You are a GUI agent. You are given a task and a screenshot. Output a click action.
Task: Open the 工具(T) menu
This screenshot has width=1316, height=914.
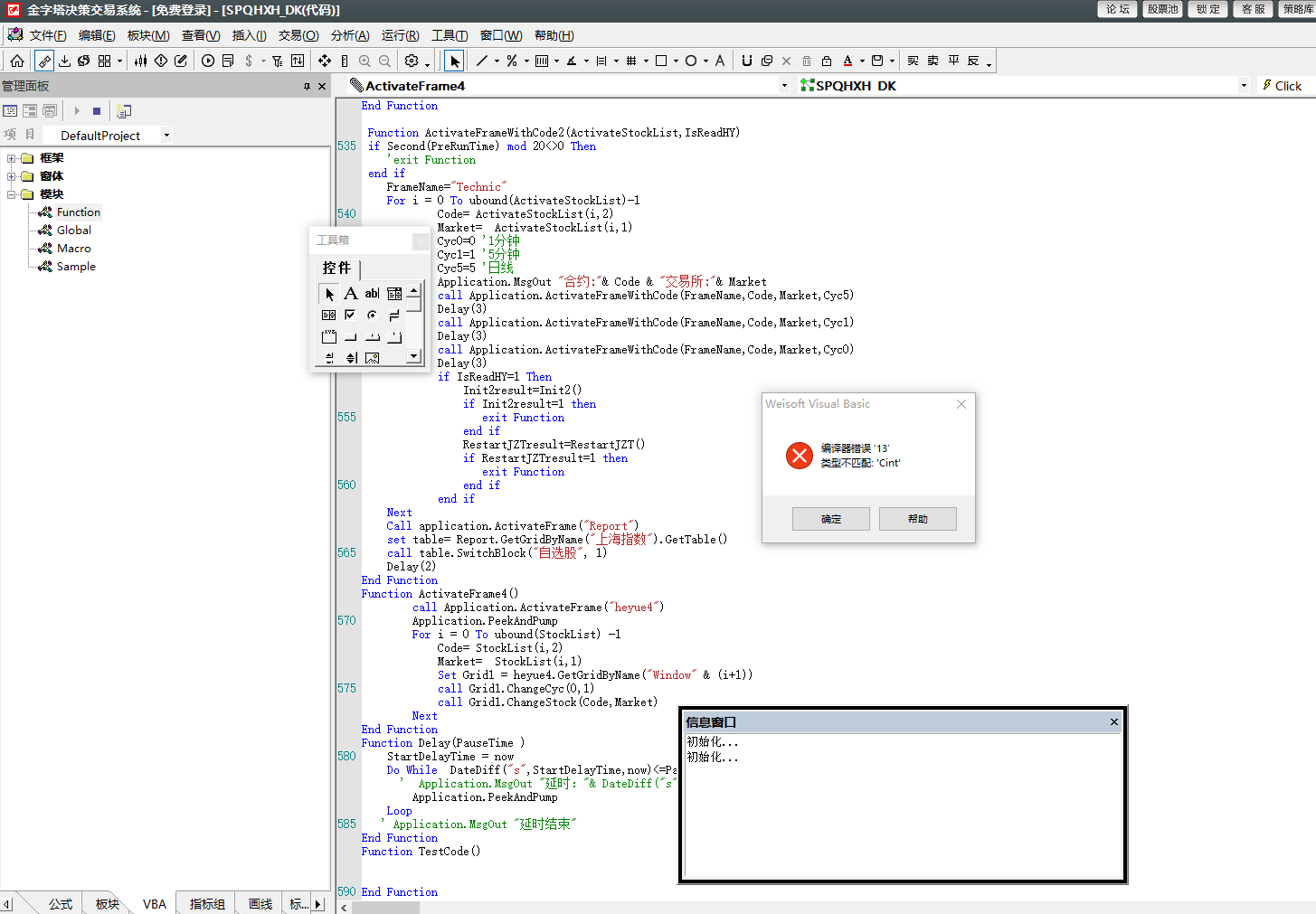450,35
